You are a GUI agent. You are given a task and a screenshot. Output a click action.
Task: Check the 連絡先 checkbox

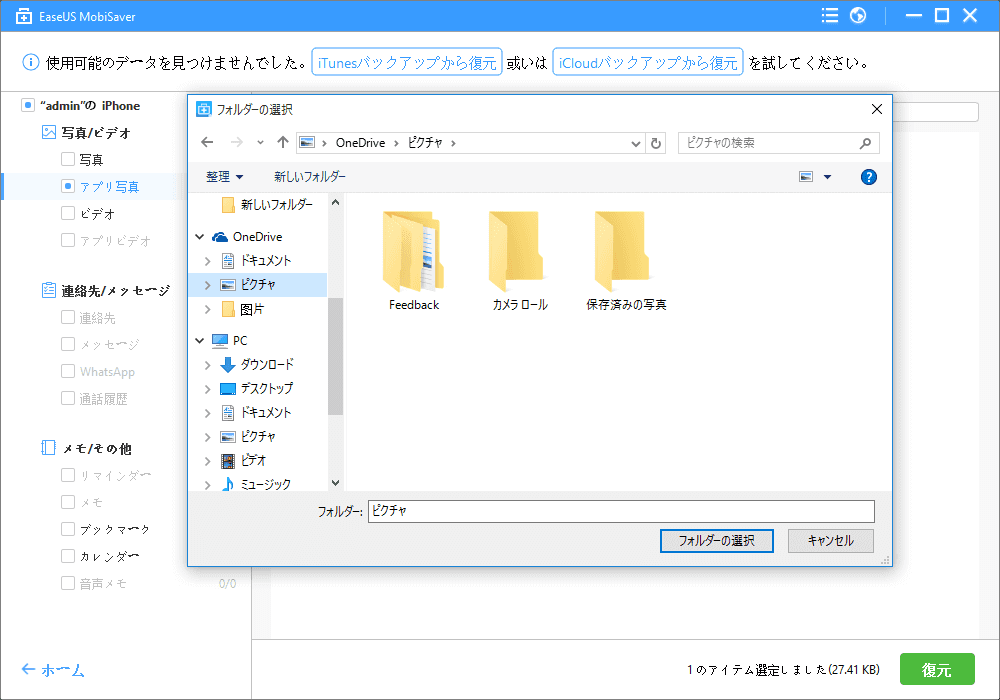click(x=68, y=317)
